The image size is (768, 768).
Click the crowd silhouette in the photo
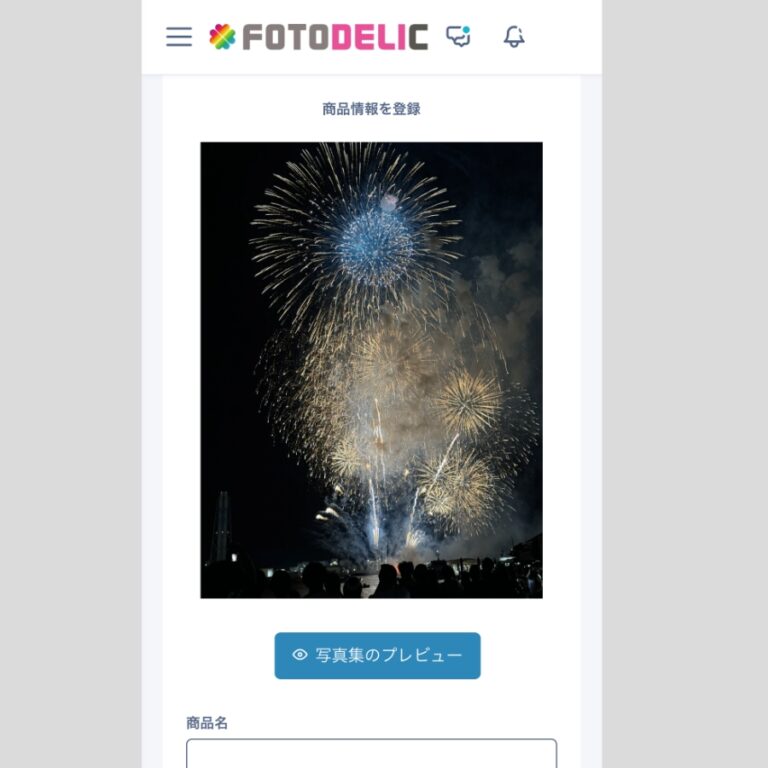coord(371,579)
